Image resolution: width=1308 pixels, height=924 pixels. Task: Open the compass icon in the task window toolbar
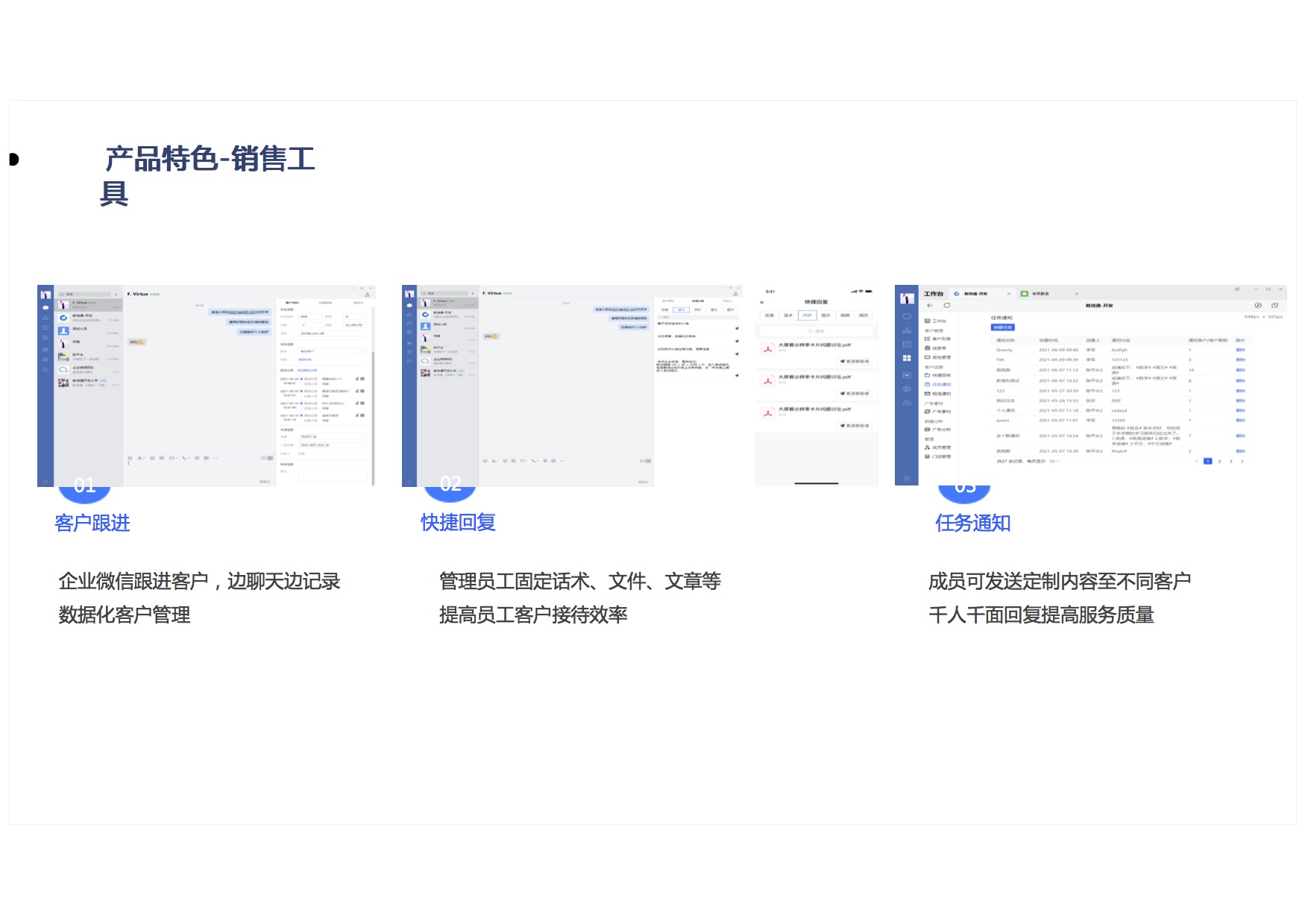pos(1258,305)
